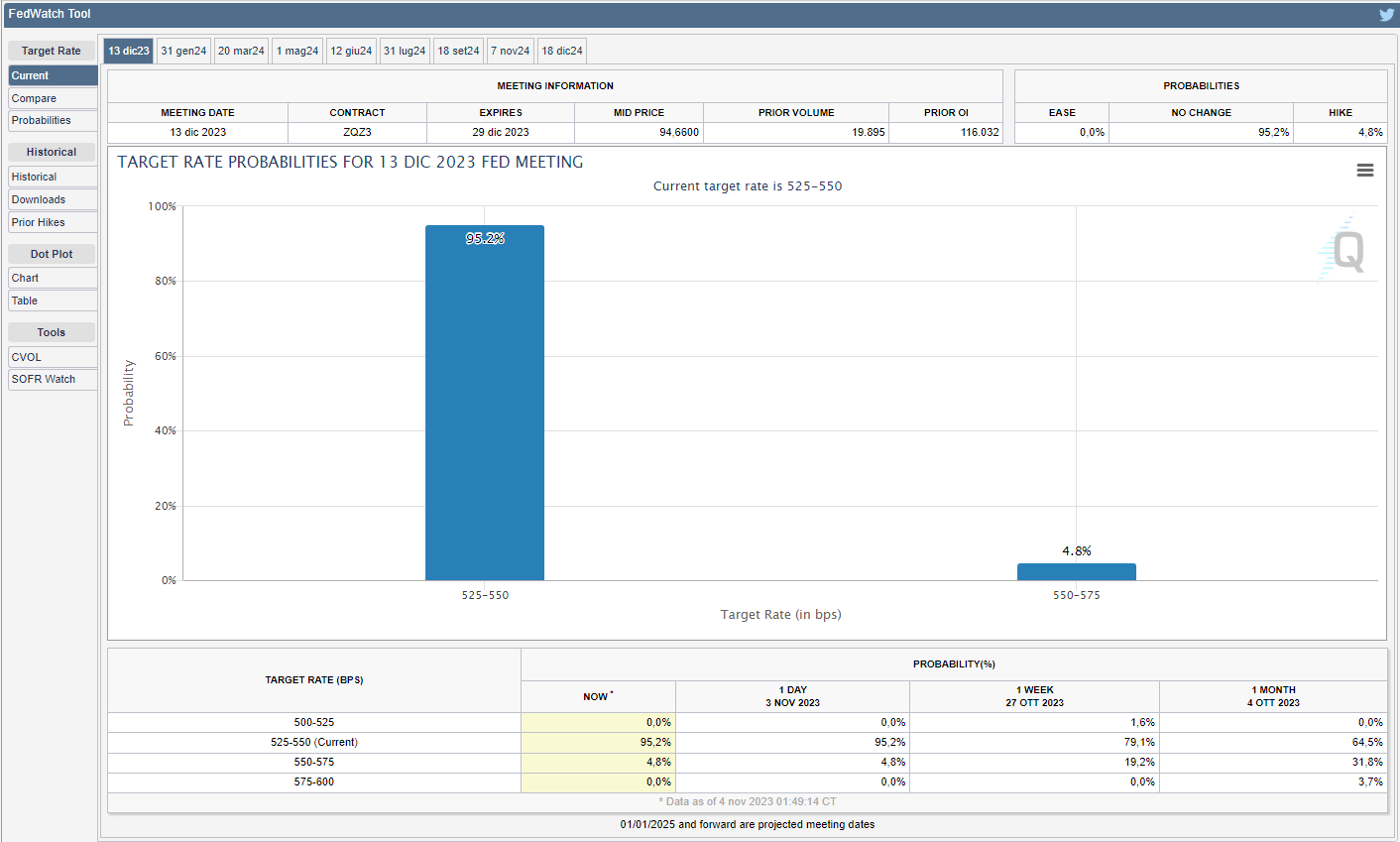The image size is (1400, 842).
Task: Click the 1,6% one-week probability cell
Action: pyautogui.click(x=1034, y=722)
